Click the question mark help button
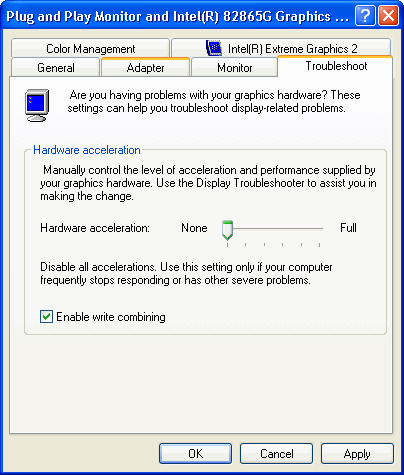404x475 pixels. [365, 16]
